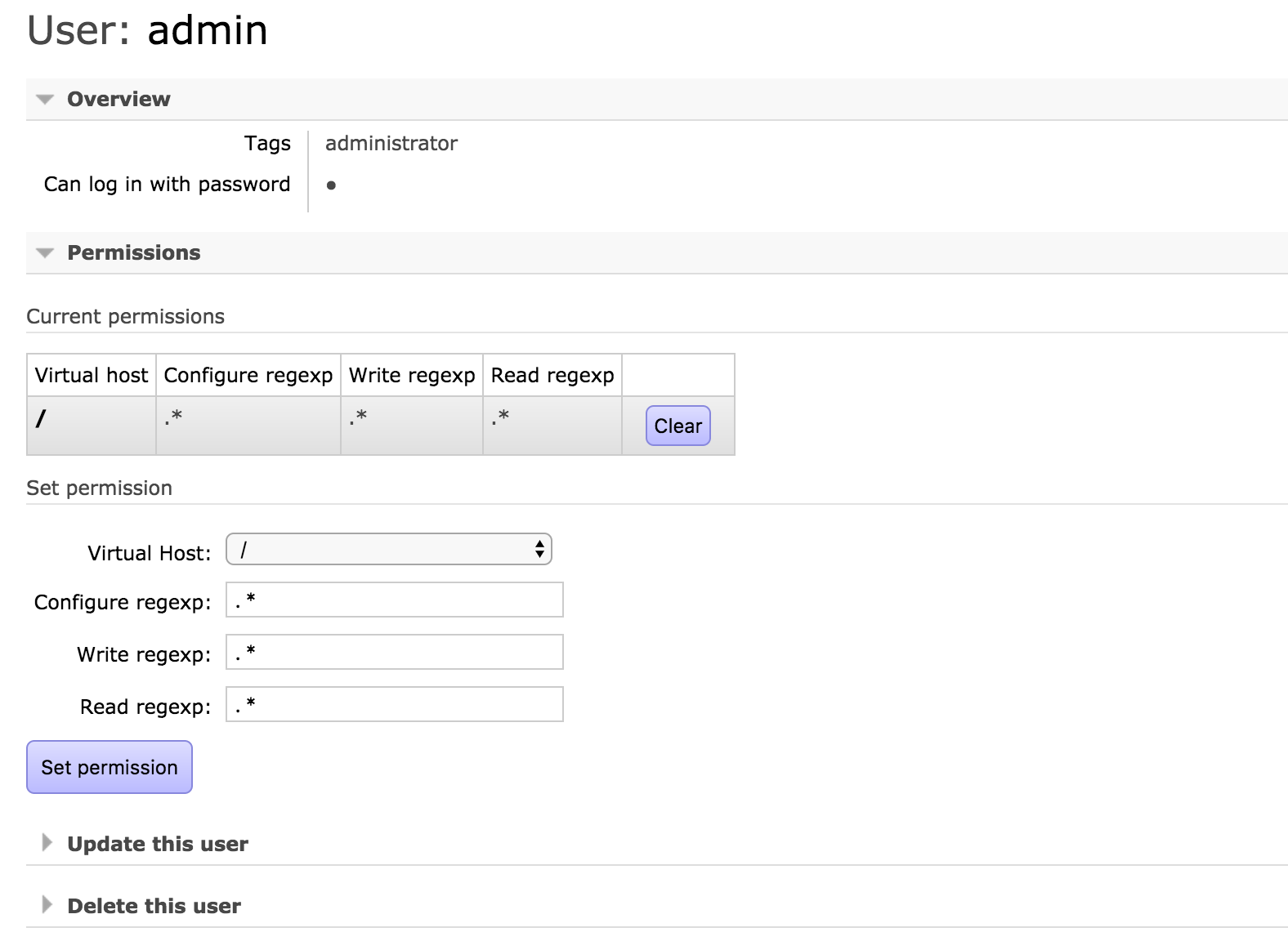1288x941 pixels.
Task: Focus the Configure regexp text field
Action: click(x=395, y=600)
